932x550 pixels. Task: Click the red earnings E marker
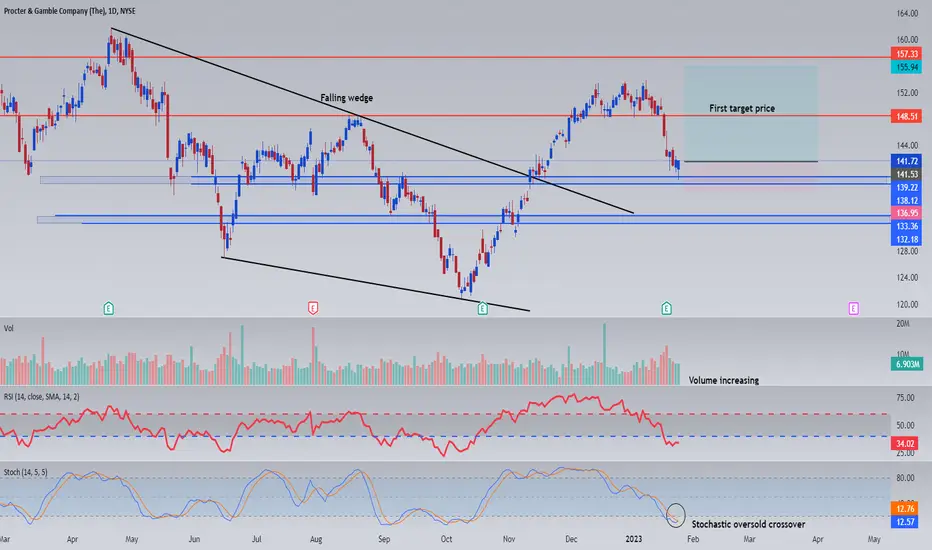coord(313,308)
